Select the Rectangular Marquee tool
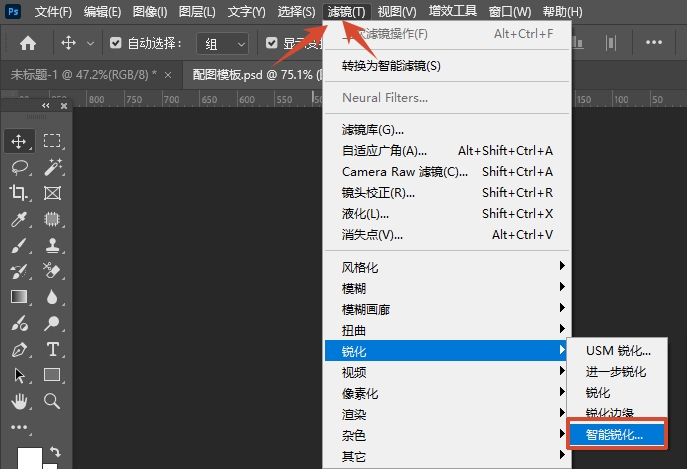 [x=52, y=141]
